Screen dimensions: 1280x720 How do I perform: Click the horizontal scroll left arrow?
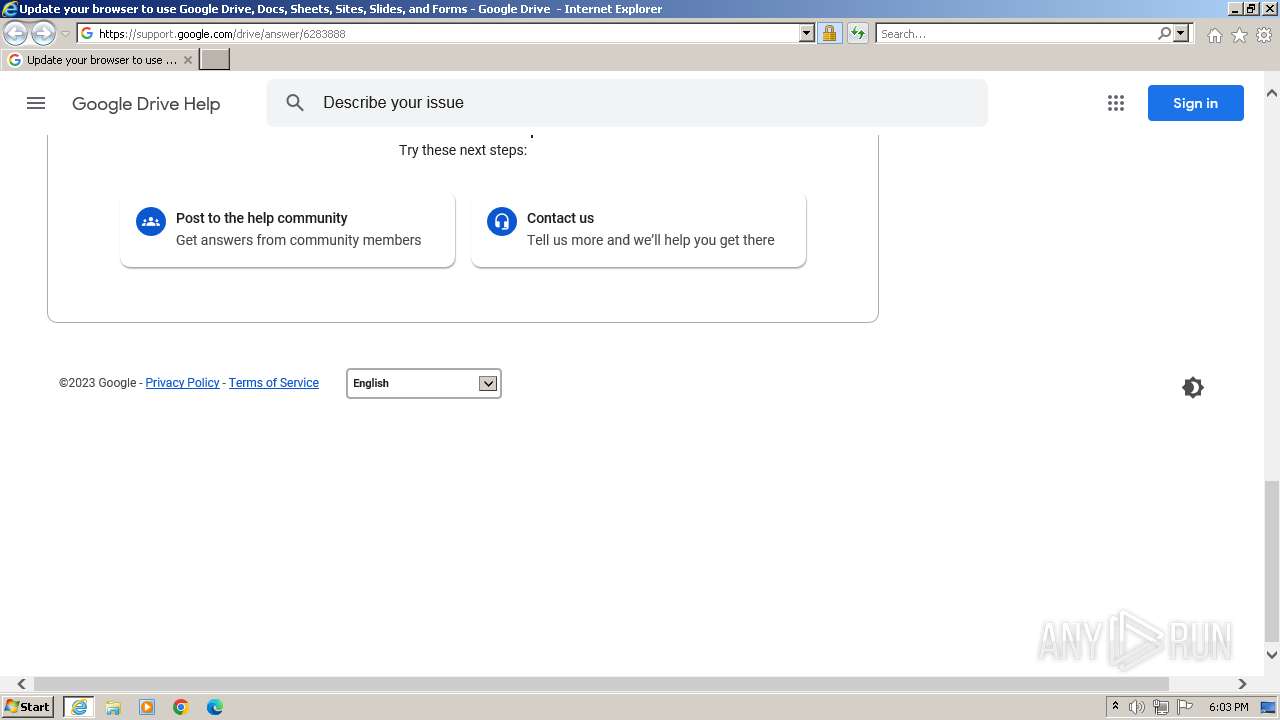pos(21,684)
